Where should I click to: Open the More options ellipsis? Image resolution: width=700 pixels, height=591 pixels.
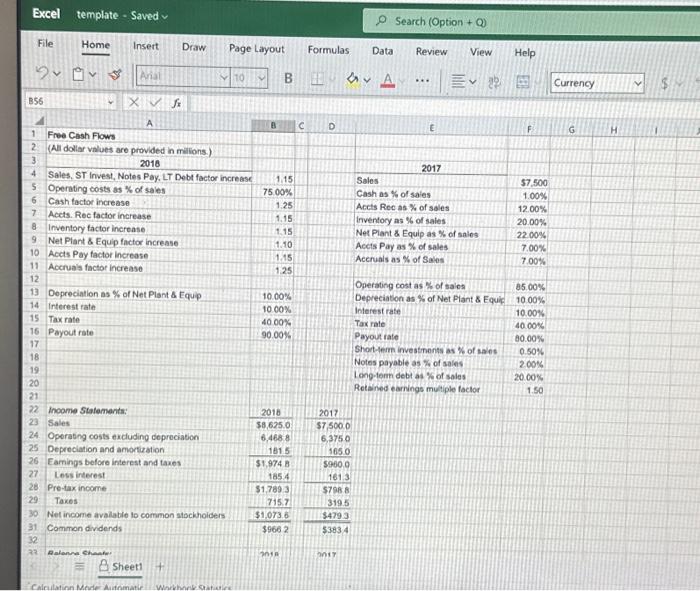coord(422,81)
